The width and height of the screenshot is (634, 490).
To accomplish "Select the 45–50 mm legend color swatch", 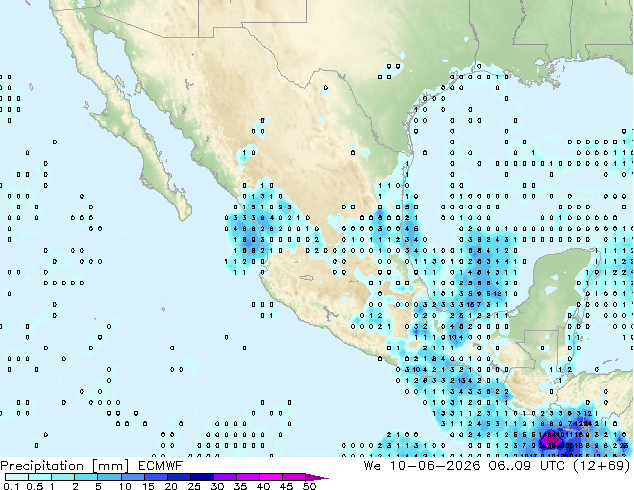I will tap(294, 477).
